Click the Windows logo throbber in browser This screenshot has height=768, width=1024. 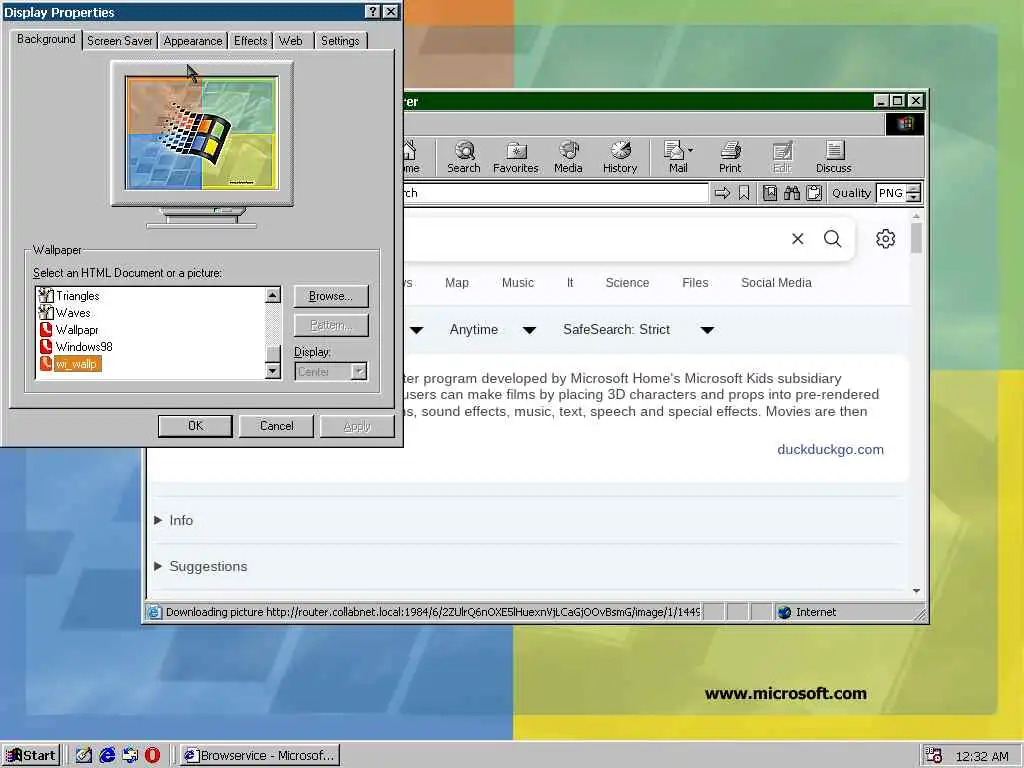click(904, 124)
